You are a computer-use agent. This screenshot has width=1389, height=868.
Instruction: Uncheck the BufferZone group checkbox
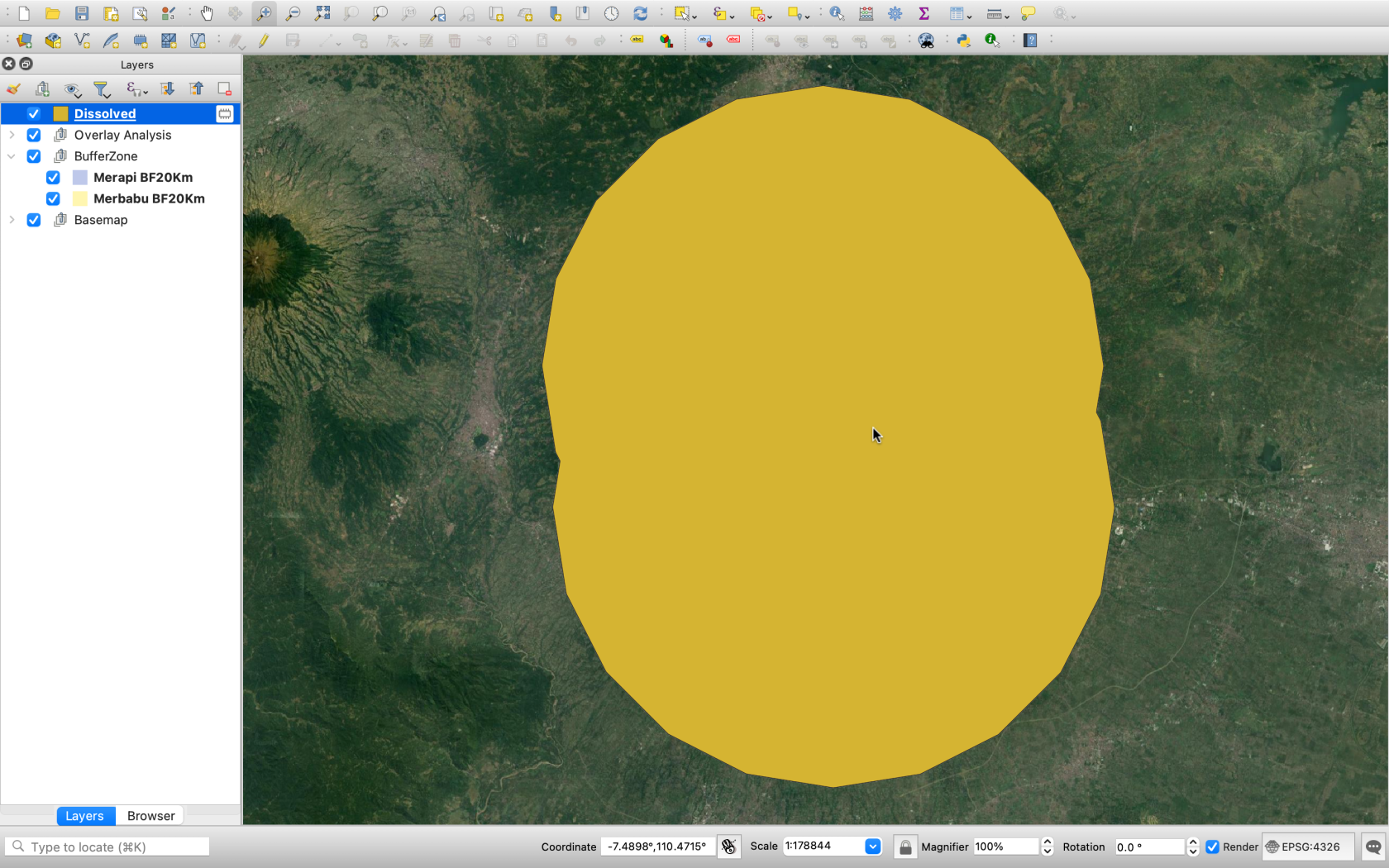coord(34,156)
